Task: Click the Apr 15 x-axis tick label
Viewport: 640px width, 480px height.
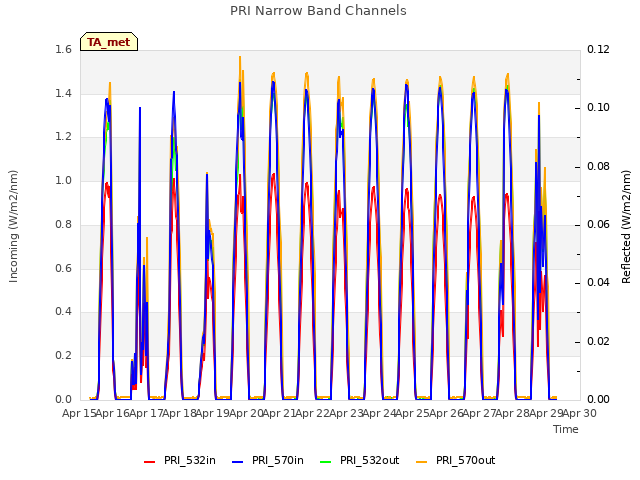Action: [79, 413]
